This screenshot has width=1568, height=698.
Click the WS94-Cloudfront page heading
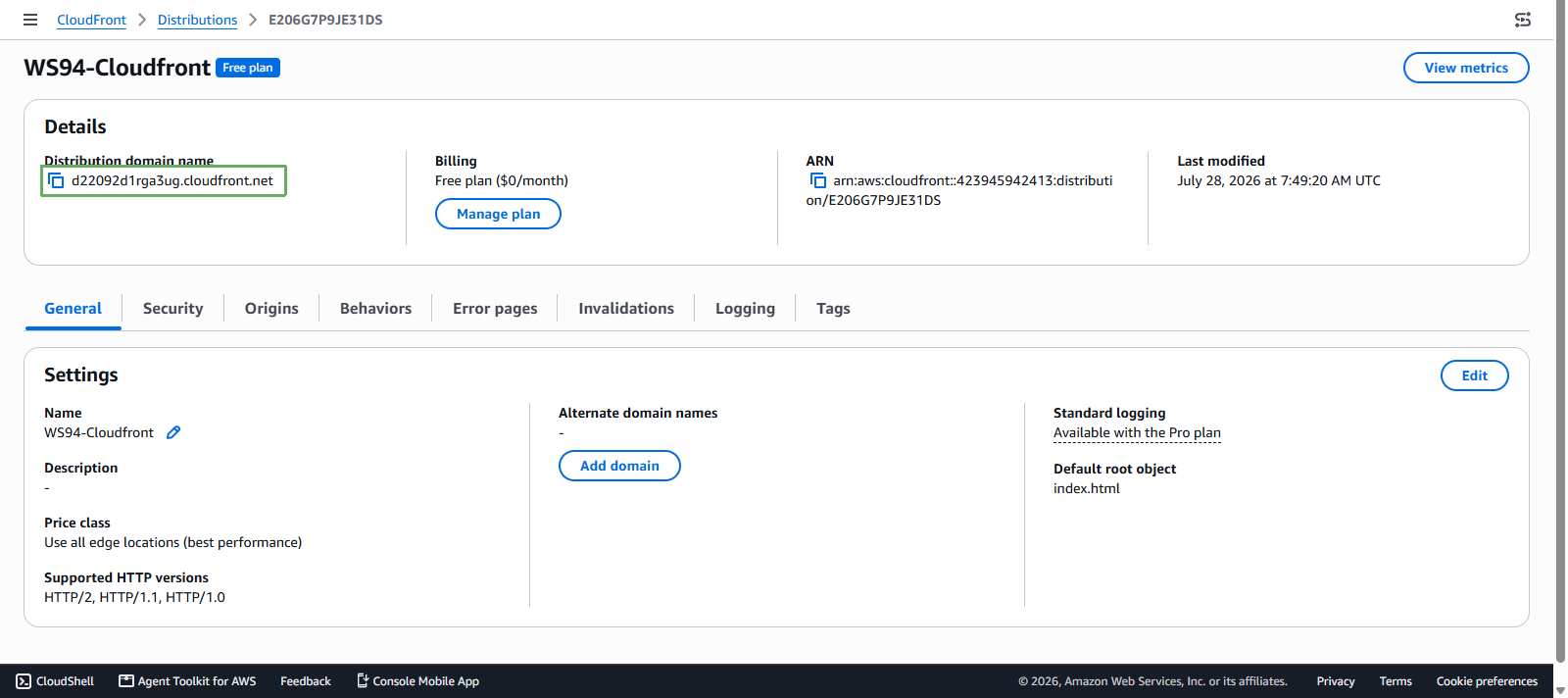click(x=118, y=68)
